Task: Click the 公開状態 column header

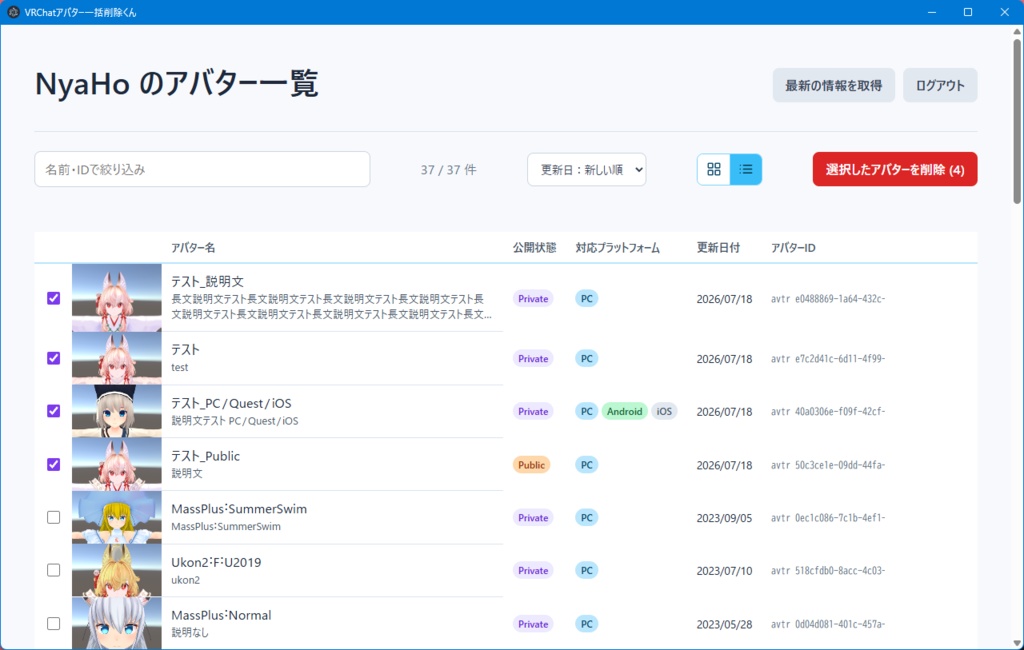Action: point(534,248)
